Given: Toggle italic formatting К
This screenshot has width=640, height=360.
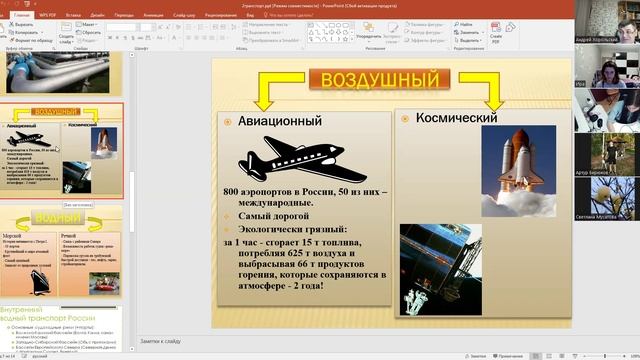Looking at the screenshot, I should [x=118, y=38].
